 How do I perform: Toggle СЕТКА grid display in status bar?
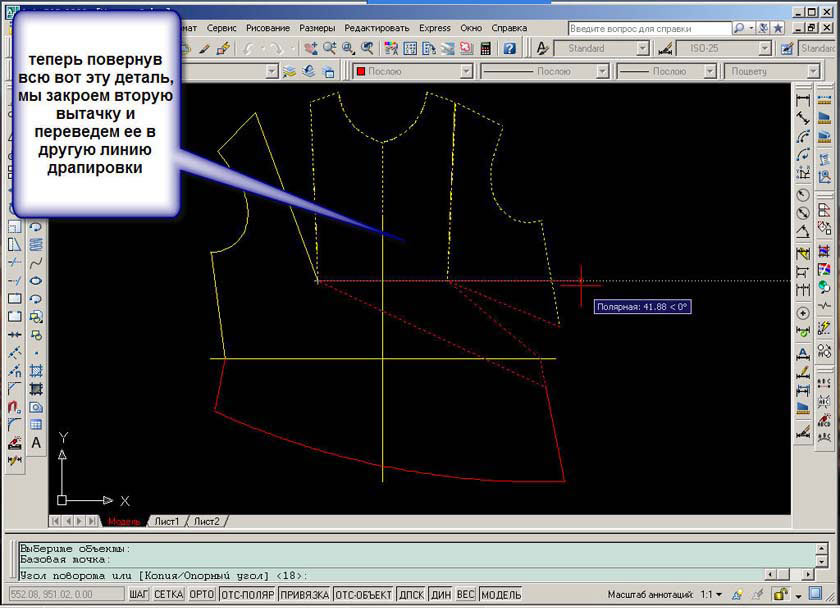[x=168, y=595]
